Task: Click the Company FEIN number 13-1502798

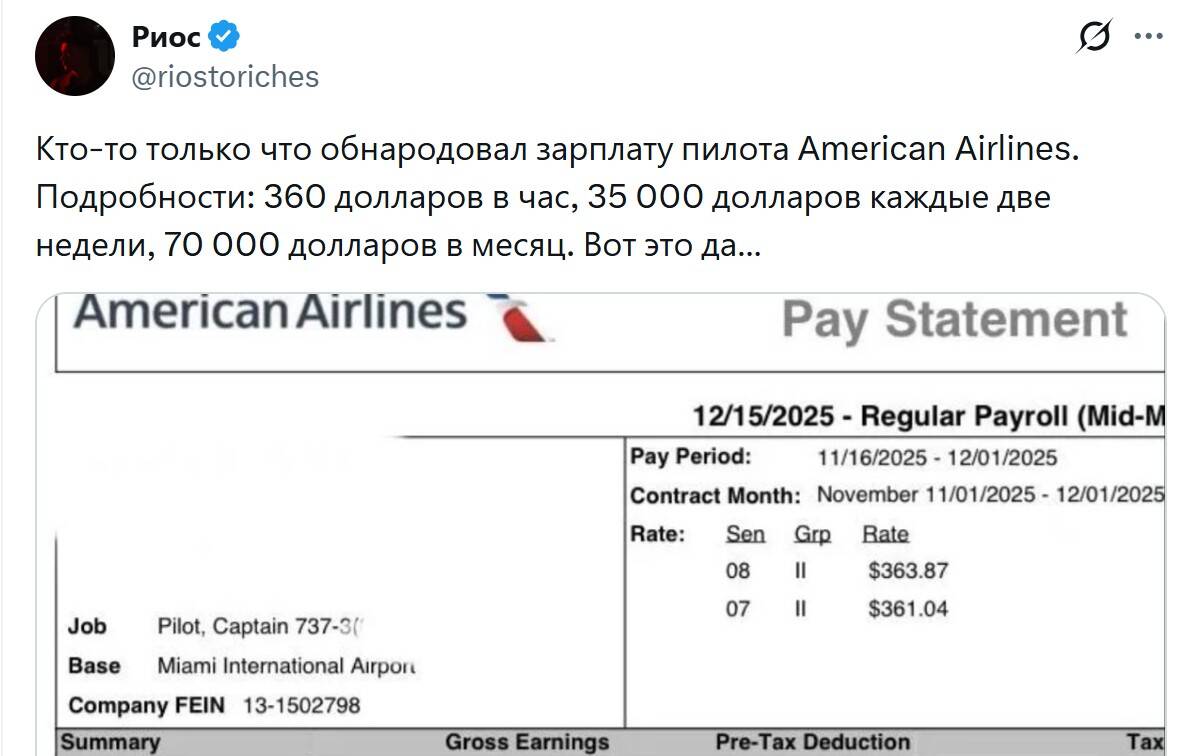Action: [x=301, y=705]
